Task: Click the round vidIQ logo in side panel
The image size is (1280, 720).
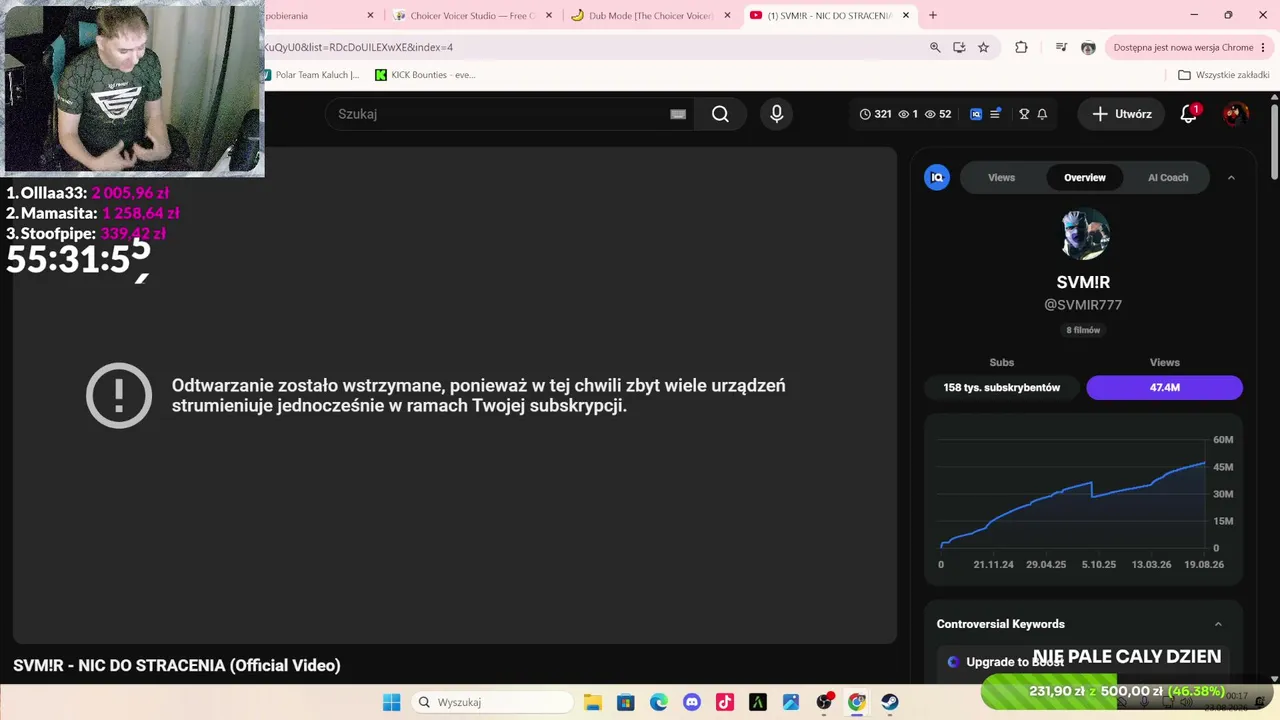Action: (937, 178)
